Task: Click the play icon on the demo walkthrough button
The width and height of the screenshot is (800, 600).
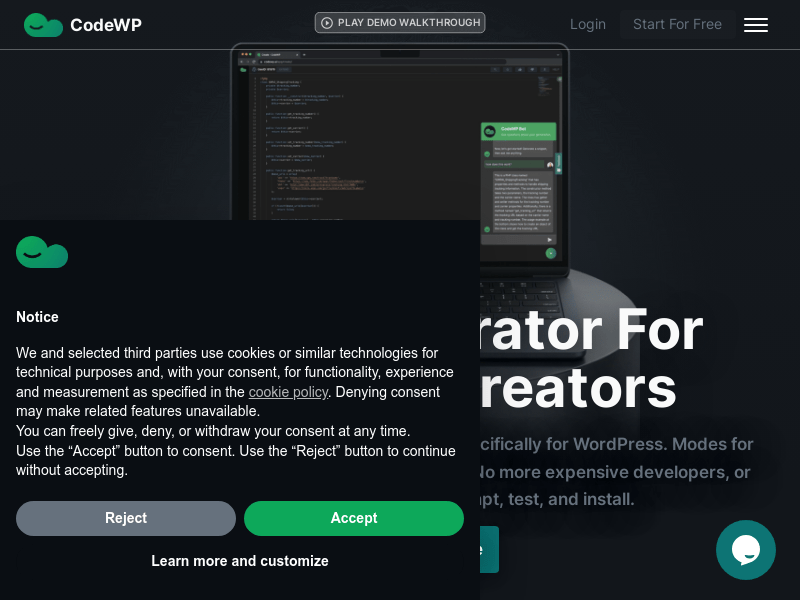Action: pos(325,22)
